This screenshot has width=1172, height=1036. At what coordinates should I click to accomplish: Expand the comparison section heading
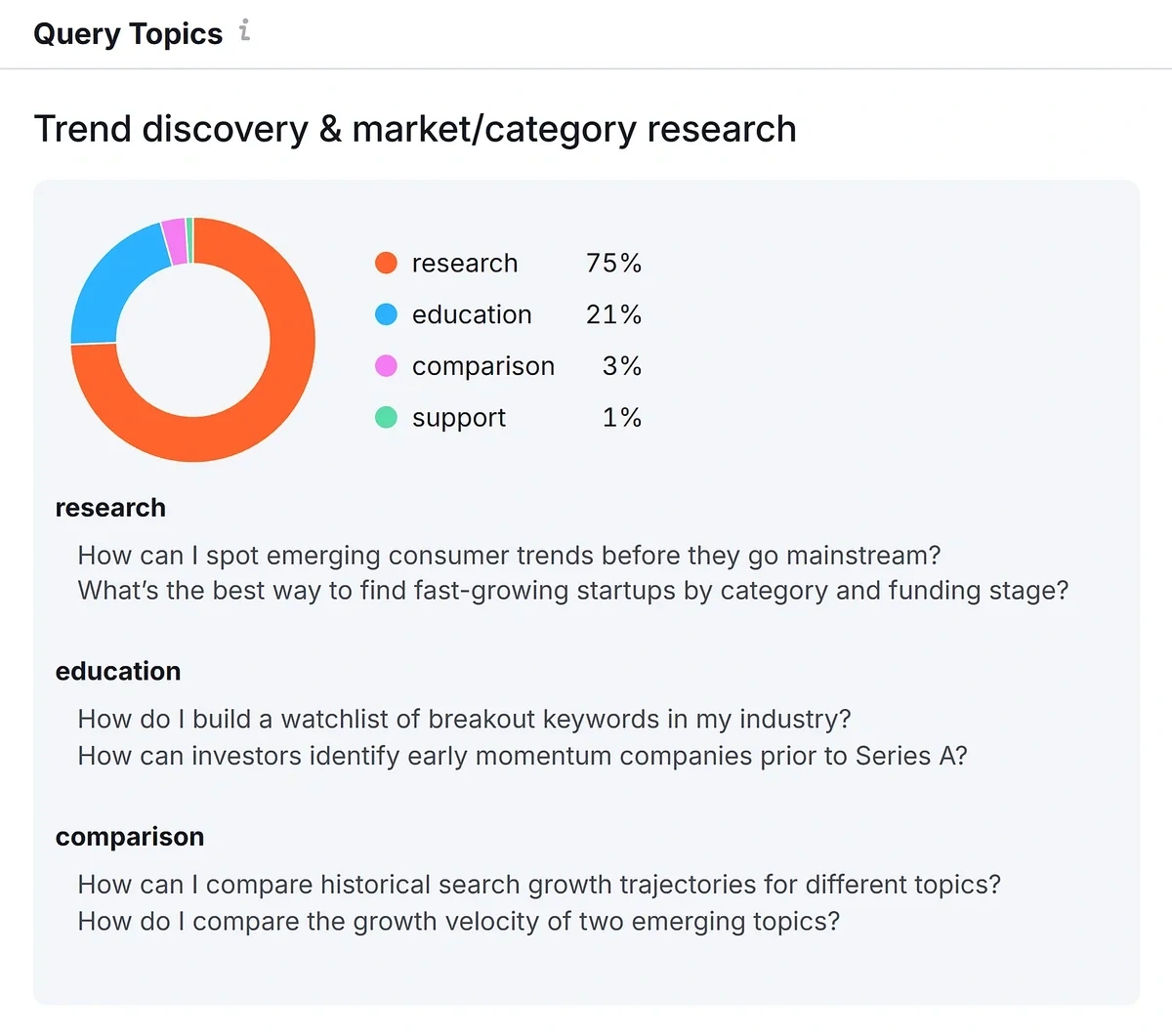point(130,837)
